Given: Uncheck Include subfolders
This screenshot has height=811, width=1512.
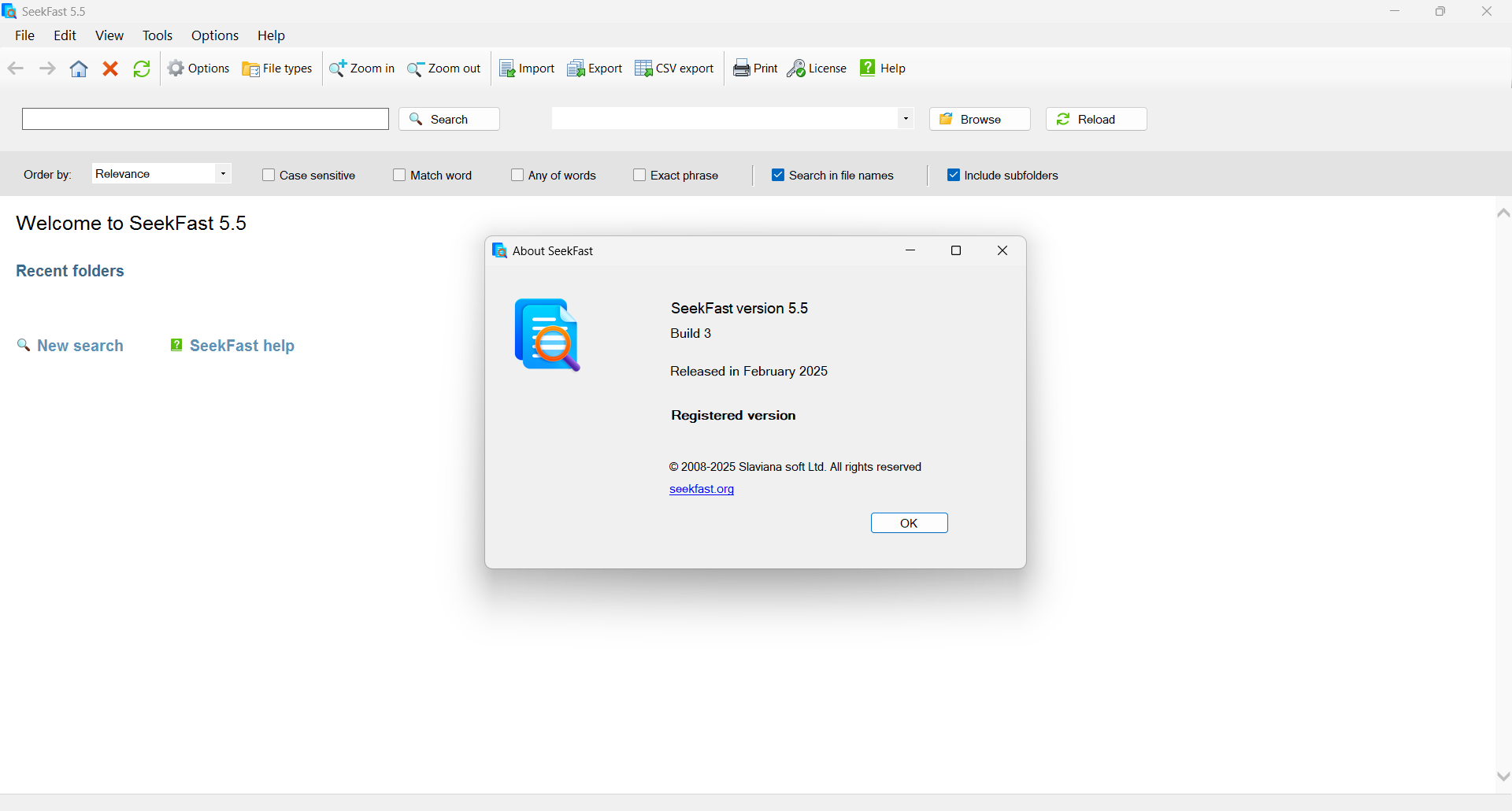Looking at the screenshot, I should (954, 175).
